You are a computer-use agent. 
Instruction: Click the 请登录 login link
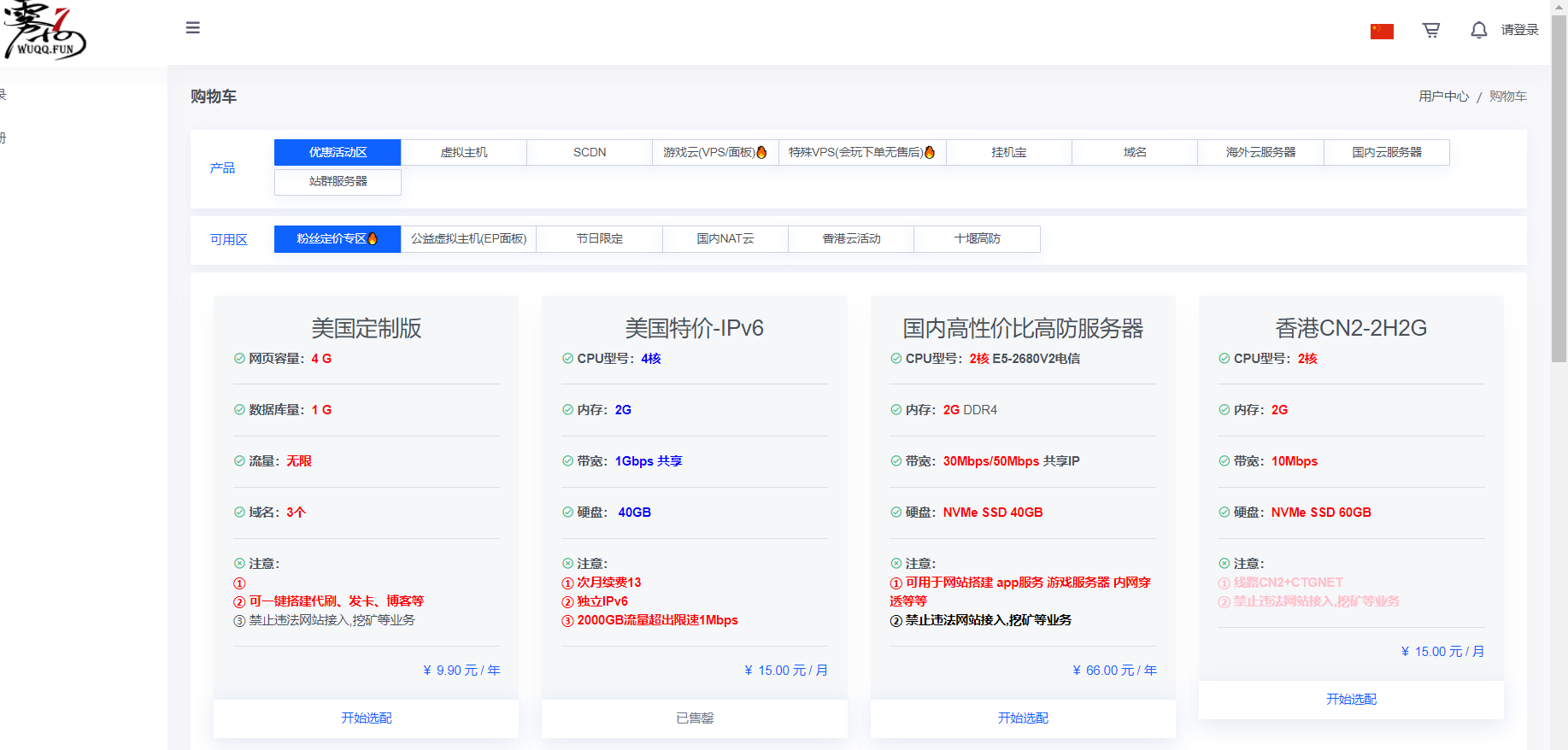(1519, 30)
